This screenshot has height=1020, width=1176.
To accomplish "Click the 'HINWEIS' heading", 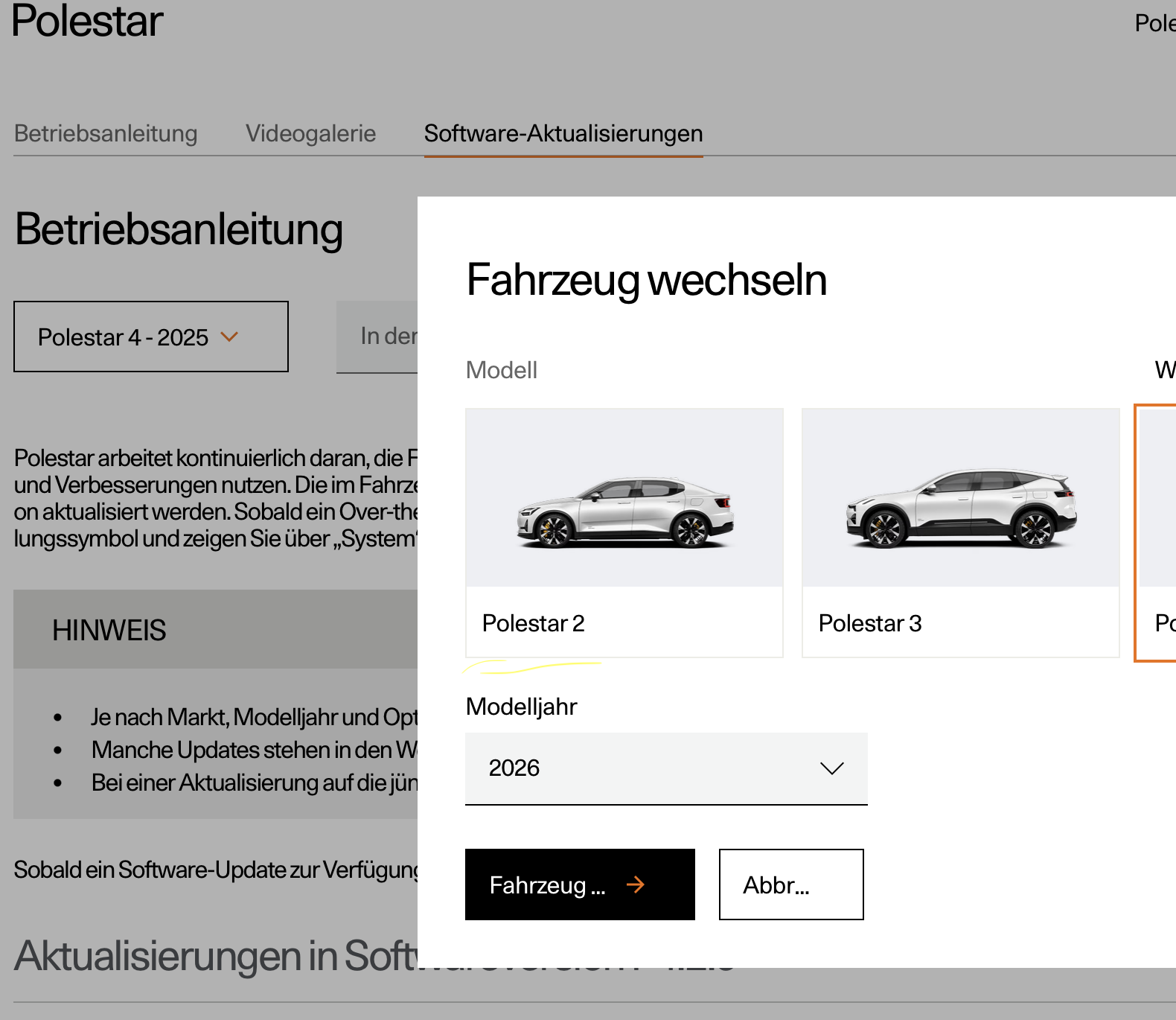I will click(x=109, y=631).
